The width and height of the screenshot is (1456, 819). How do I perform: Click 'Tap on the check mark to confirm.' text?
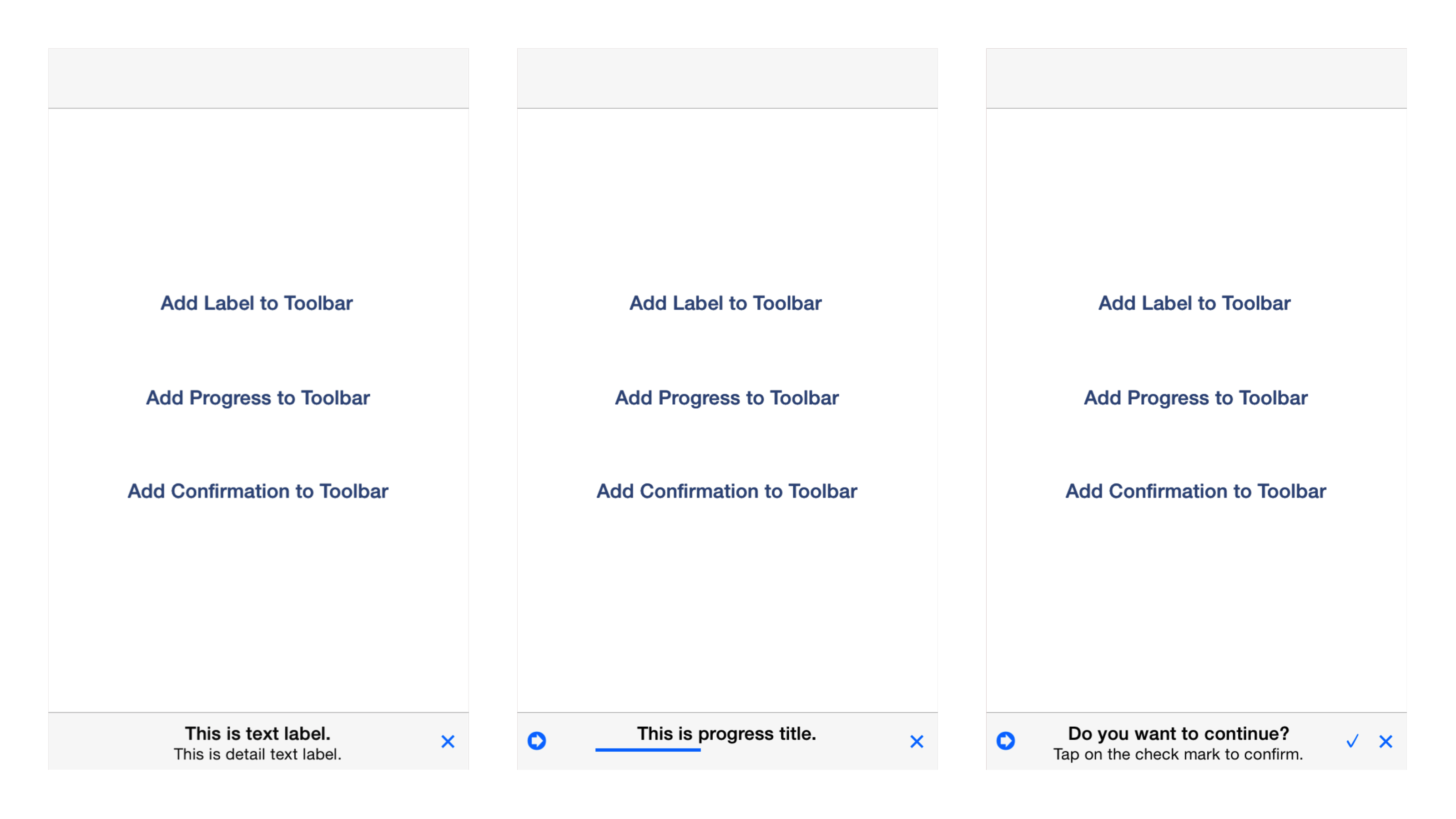pyautogui.click(x=1179, y=754)
